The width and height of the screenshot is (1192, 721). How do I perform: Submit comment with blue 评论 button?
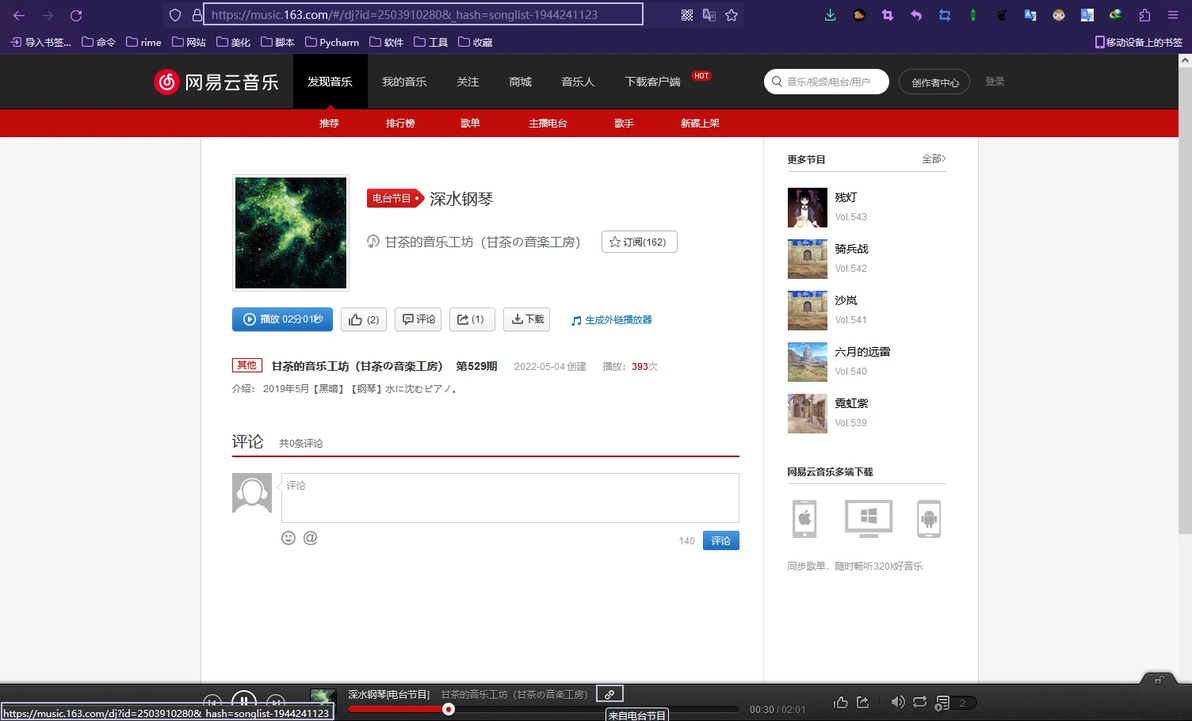click(x=721, y=541)
